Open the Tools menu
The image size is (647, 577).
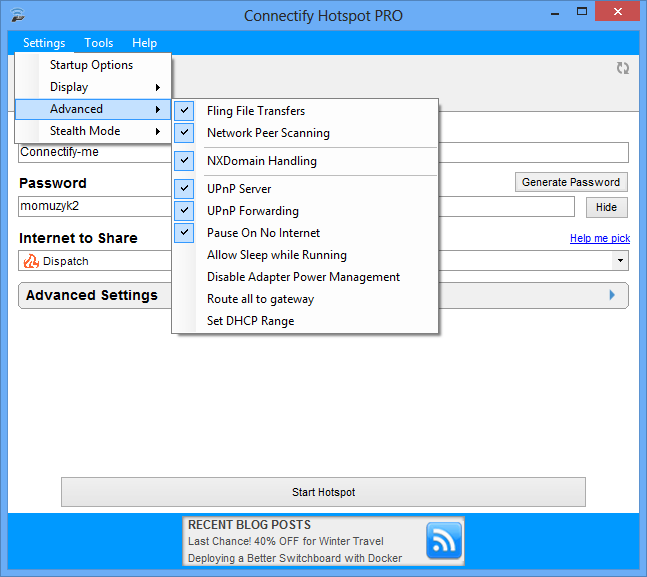[99, 43]
